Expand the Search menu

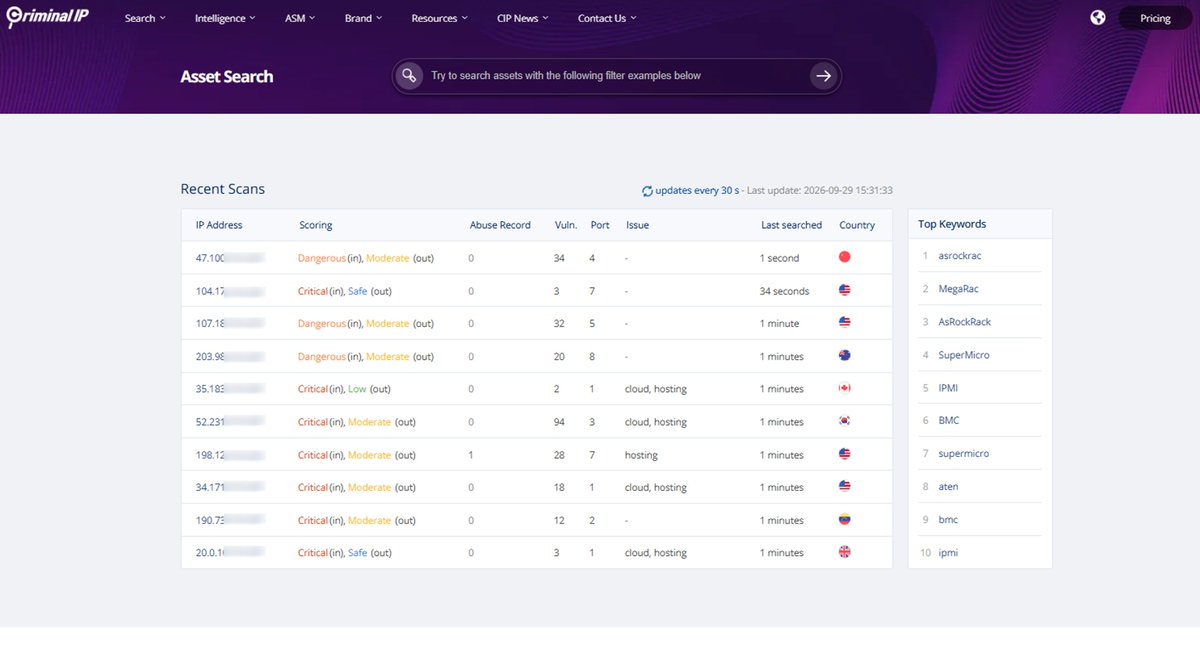(x=145, y=18)
